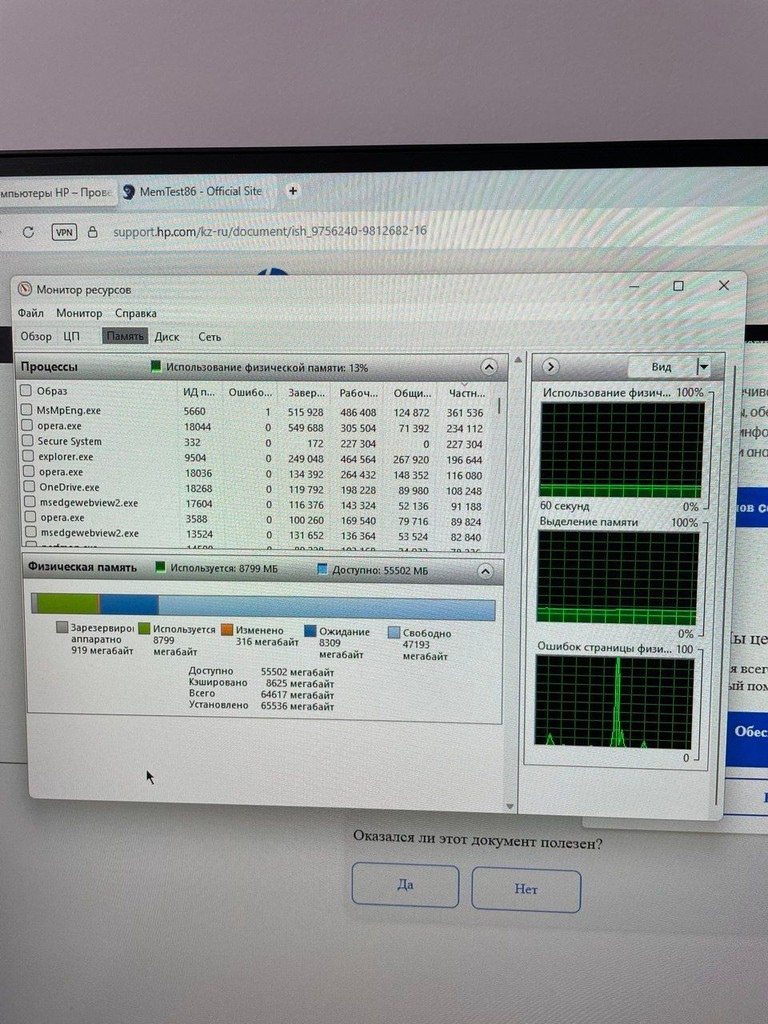The width and height of the screenshot is (768, 1024).
Task: Collapse the Процессы section chevron
Action: (x=488, y=367)
